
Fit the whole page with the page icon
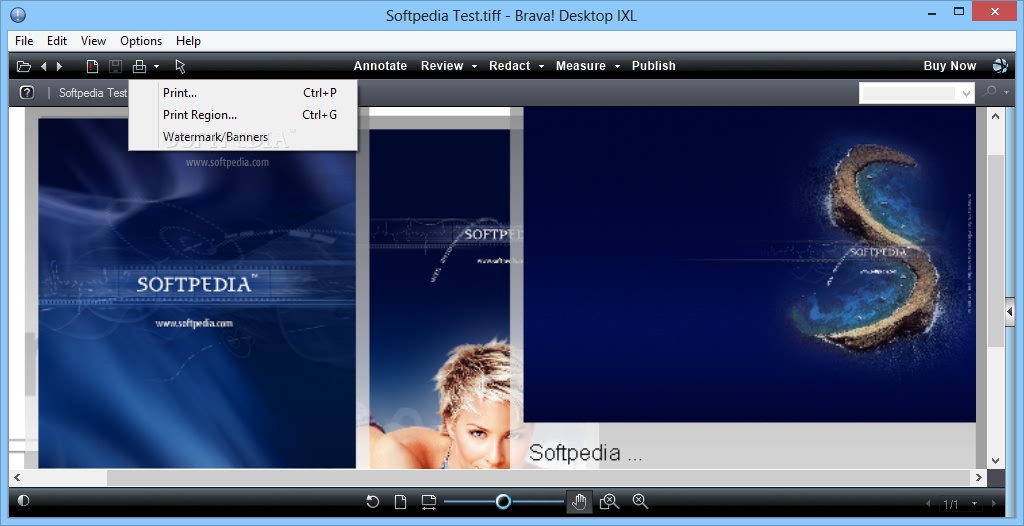tap(400, 502)
